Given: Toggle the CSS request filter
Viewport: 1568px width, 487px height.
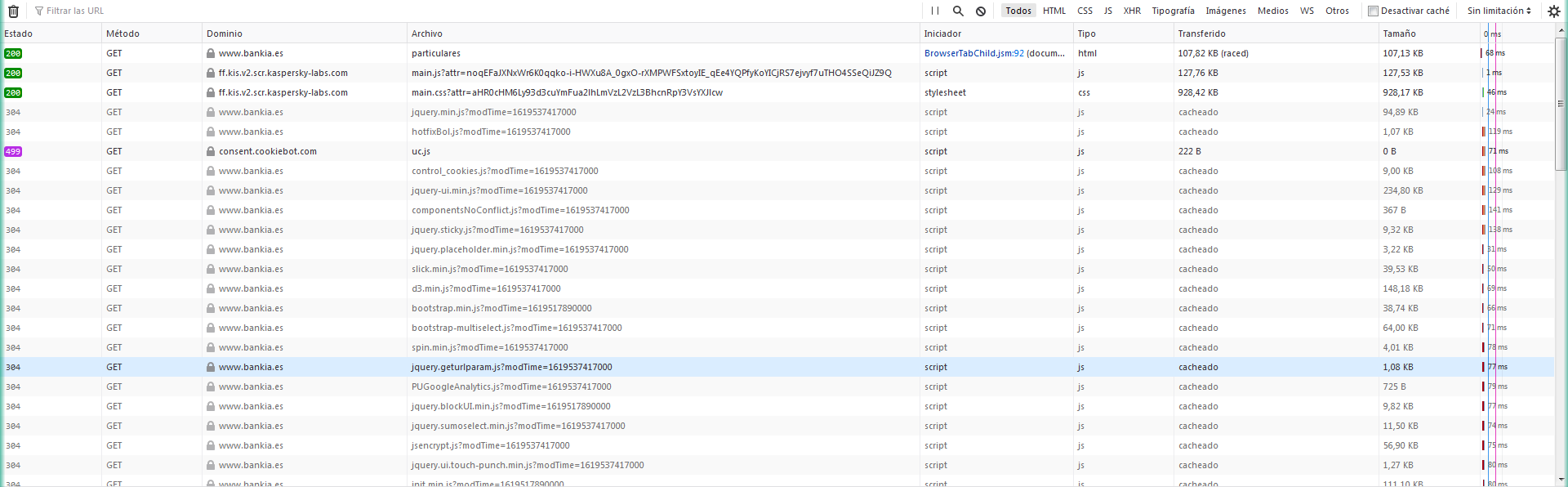Looking at the screenshot, I should [1085, 11].
